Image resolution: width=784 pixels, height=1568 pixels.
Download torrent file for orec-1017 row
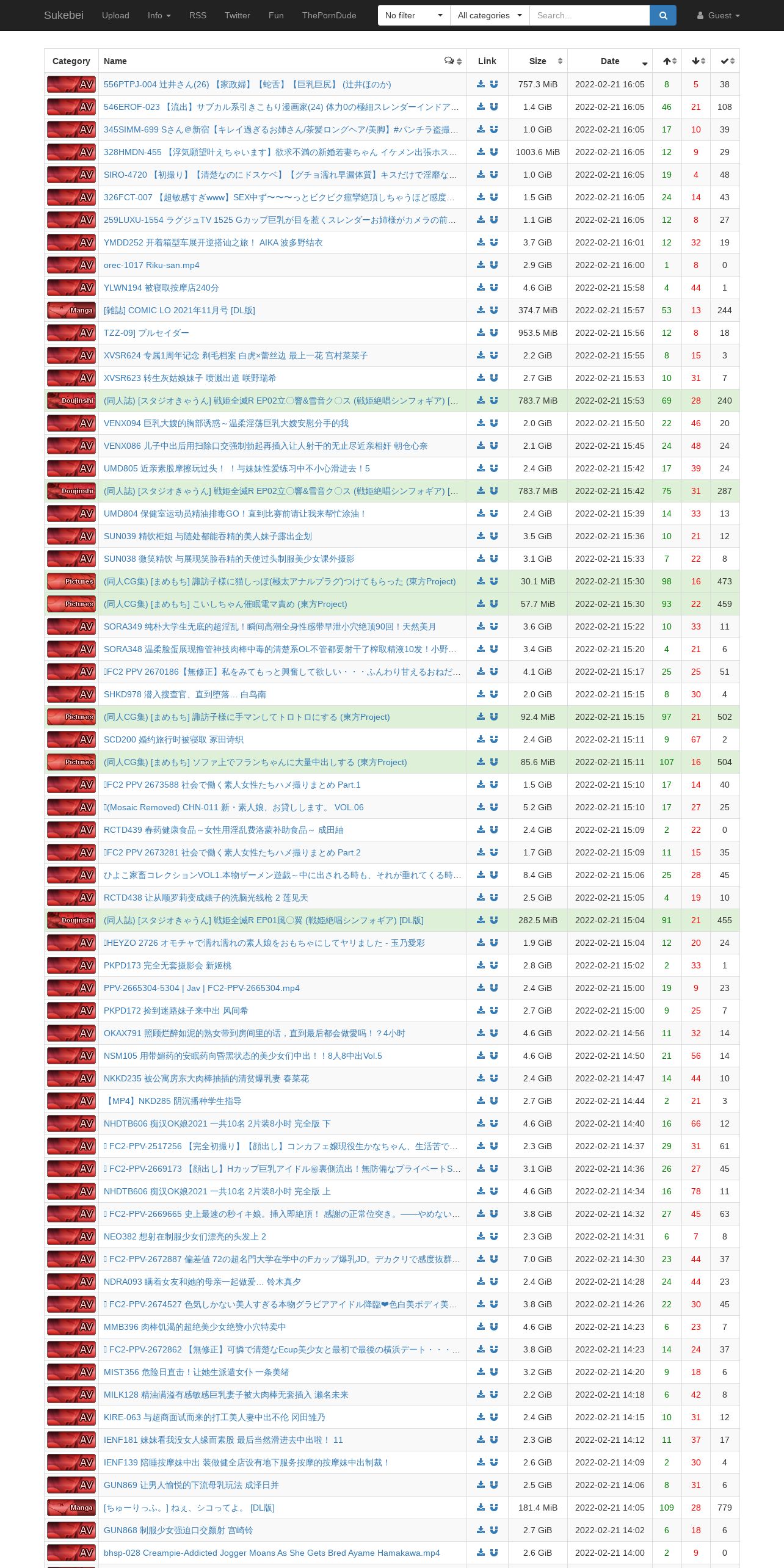tap(481, 265)
